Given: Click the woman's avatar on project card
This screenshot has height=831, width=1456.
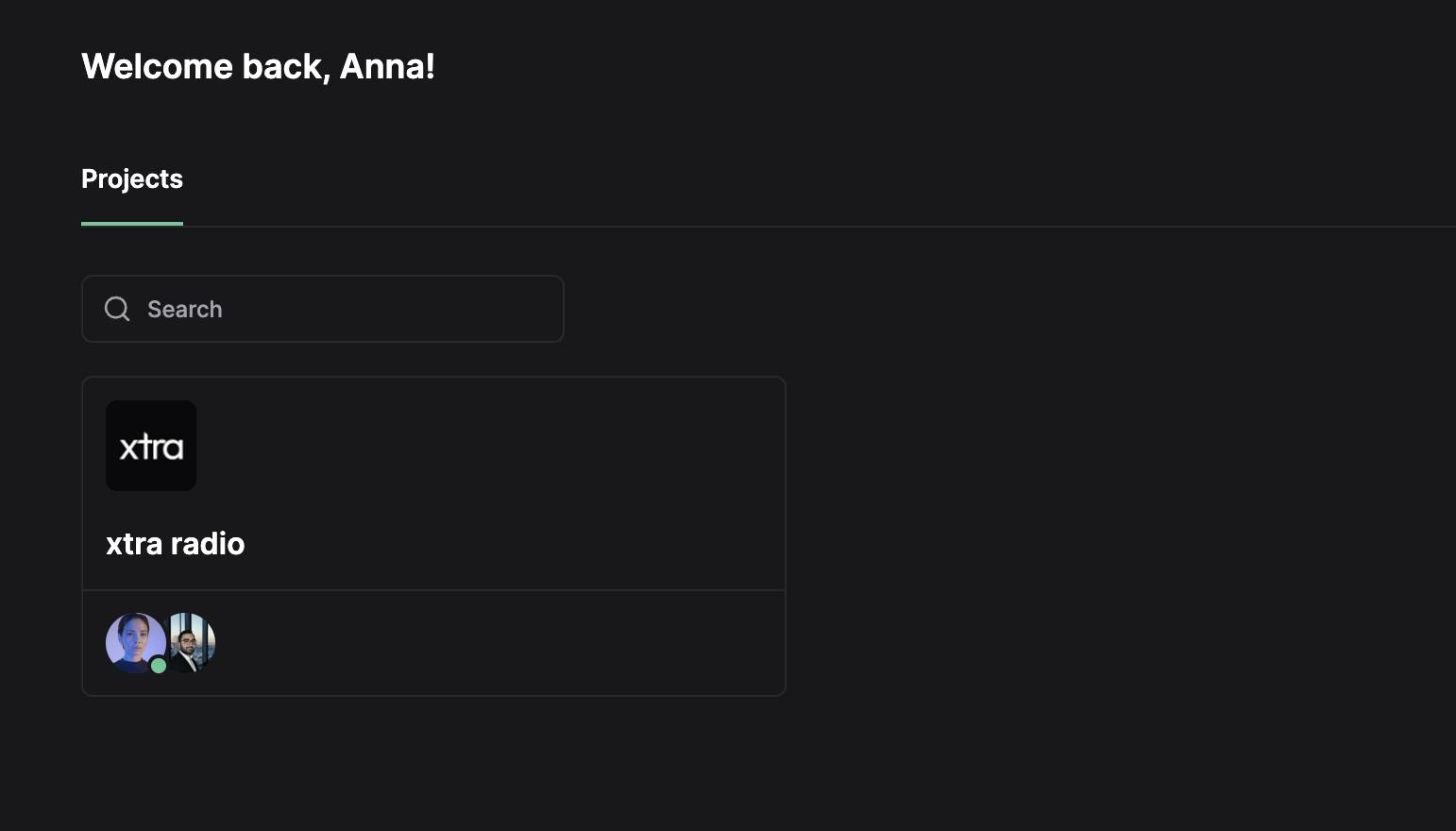Looking at the screenshot, I should [x=133, y=640].
